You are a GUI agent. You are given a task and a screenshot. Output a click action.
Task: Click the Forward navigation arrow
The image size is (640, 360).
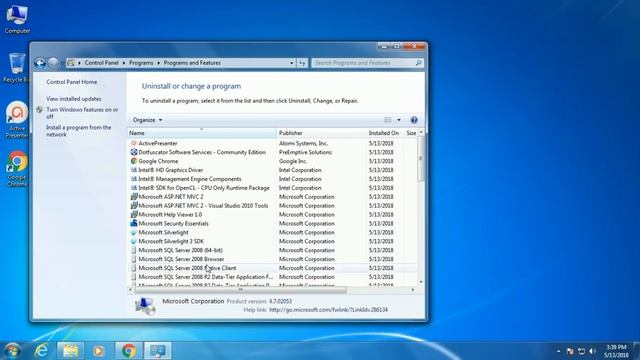53,63
